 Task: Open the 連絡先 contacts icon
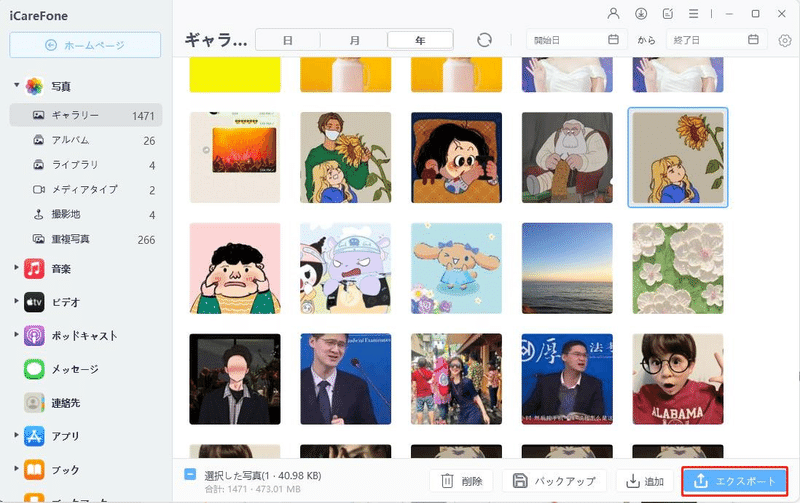coord(34,403)
